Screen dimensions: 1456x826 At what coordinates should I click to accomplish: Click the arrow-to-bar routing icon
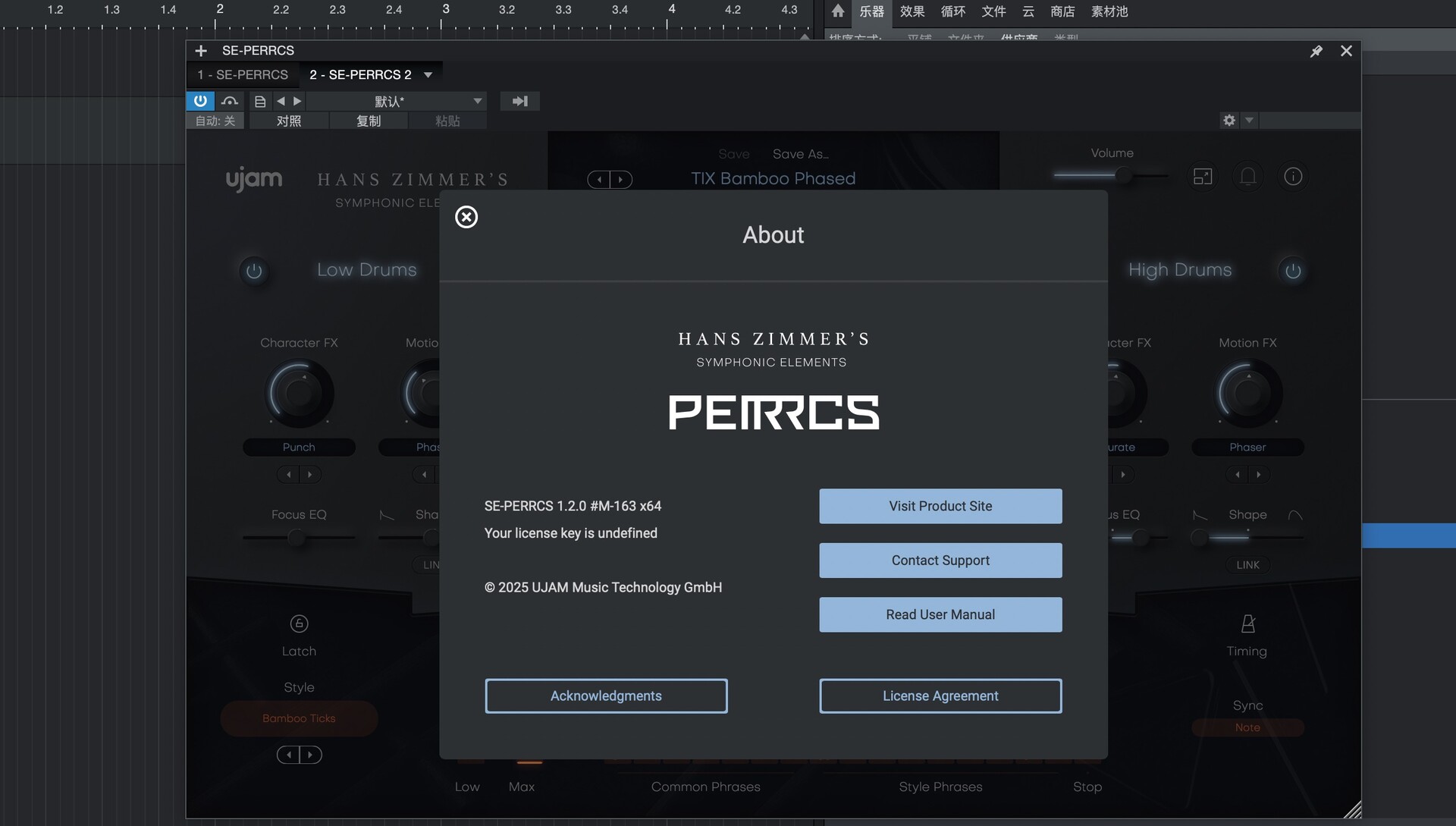(x=520, y=101)
